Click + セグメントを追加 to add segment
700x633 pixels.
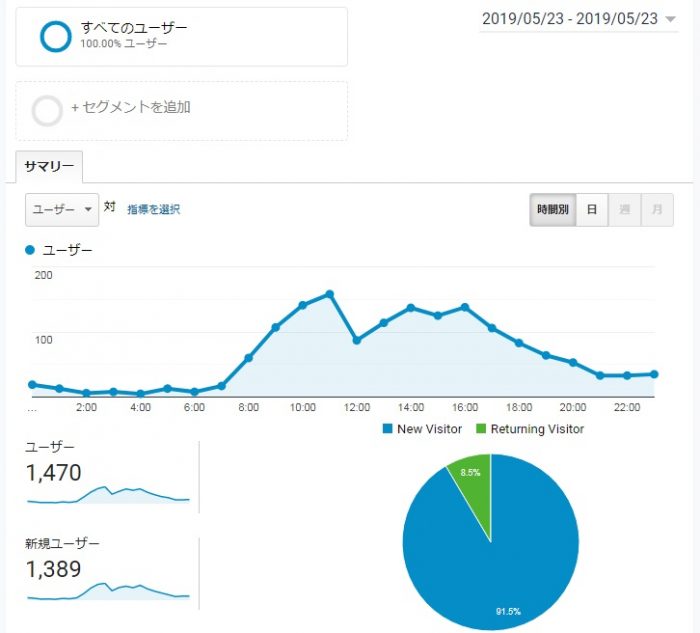[130, 108]
